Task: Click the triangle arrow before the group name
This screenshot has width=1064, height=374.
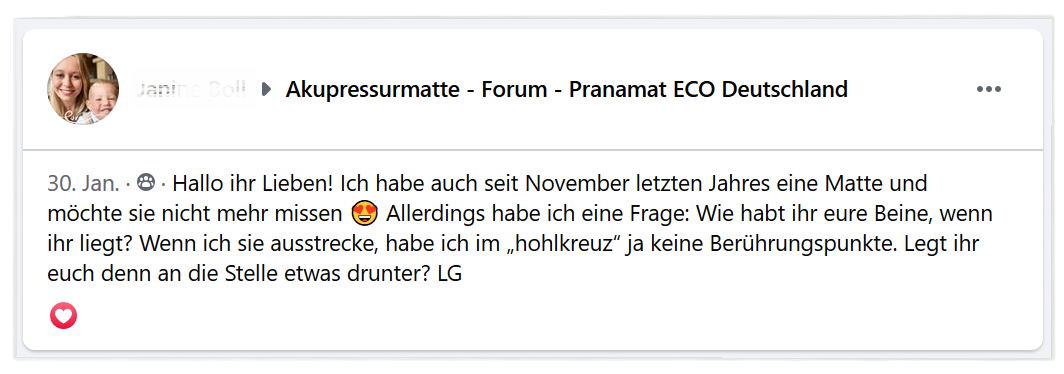Action: pos(267,89)
